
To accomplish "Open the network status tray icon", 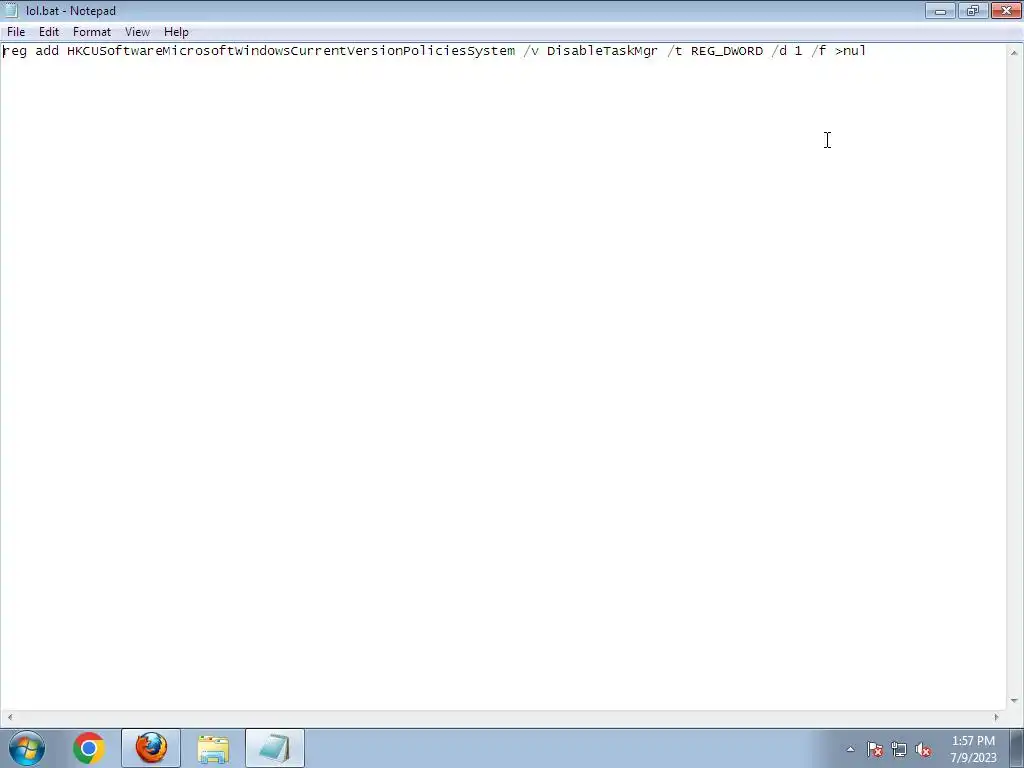I will 899,749.
